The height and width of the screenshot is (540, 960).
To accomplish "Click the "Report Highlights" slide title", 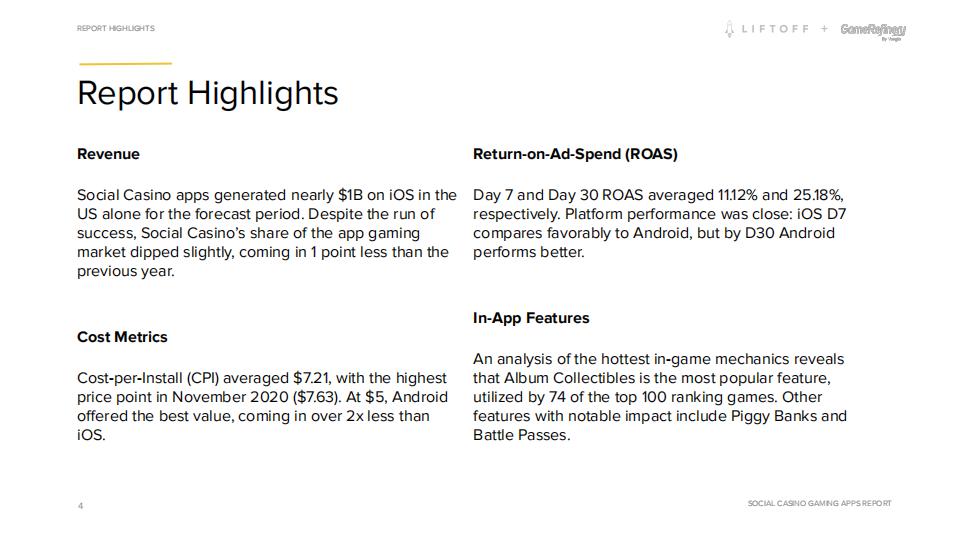I will [x=207, y=93].
